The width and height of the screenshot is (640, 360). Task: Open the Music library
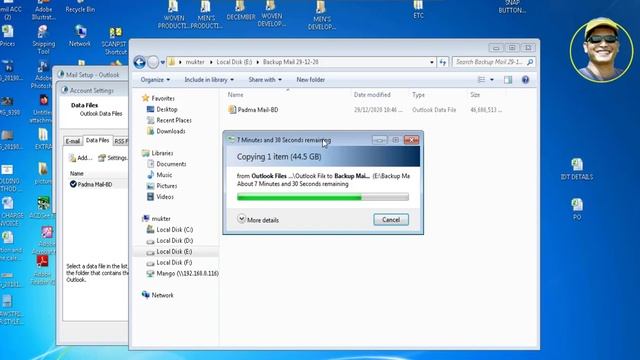pos(164,175)
